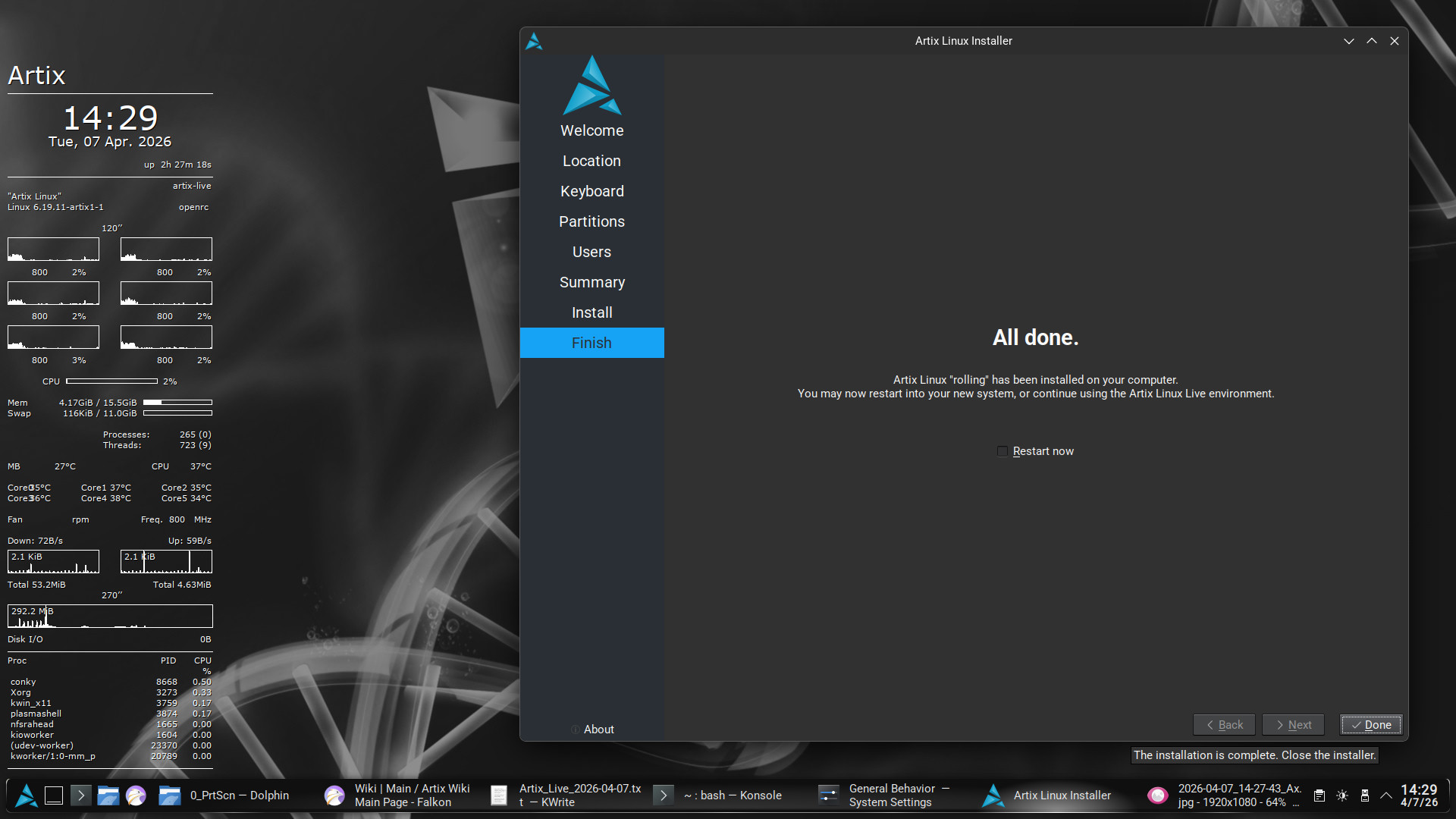Launch Konsole from the panel quick-launch arrow icon
1456x819 pixels.
coord(80,795)
